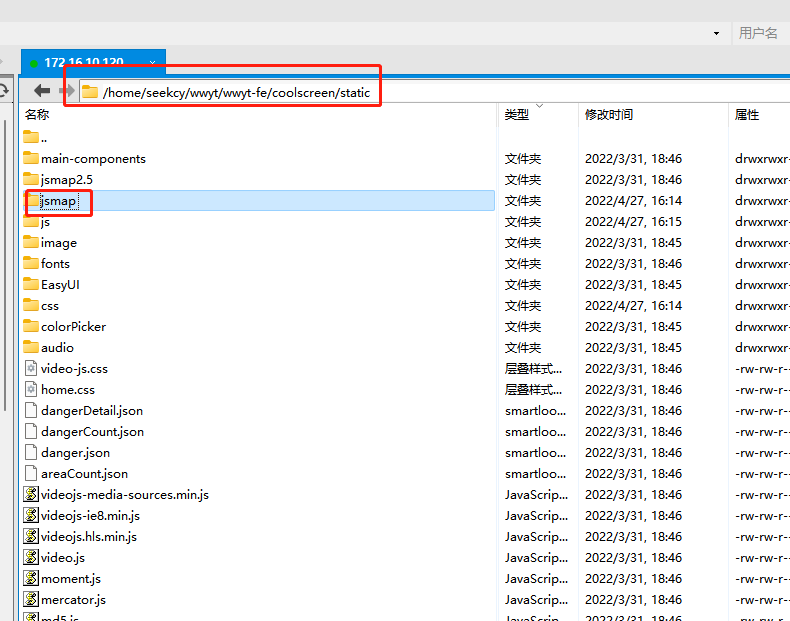Click the home.css file icon
The image size is (790, 621).
click(x=31, y=389)
